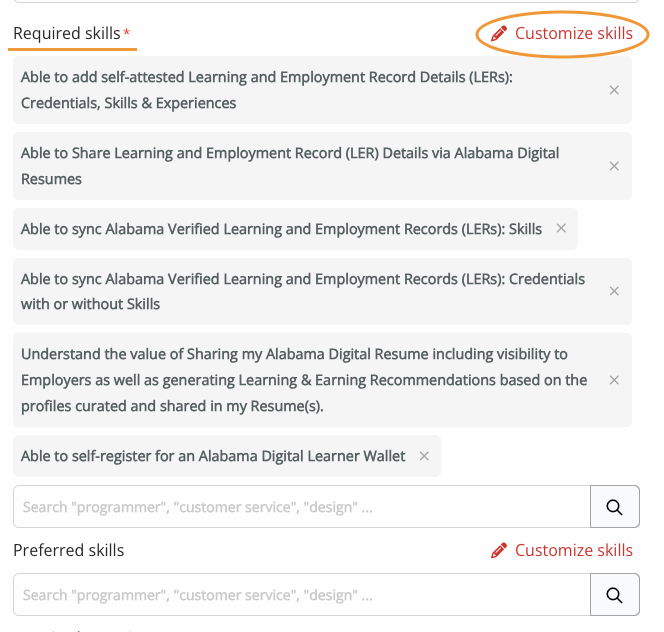Remove the self-attested LER Details skill
Screen dimensions: 664x632
[614, 90]
